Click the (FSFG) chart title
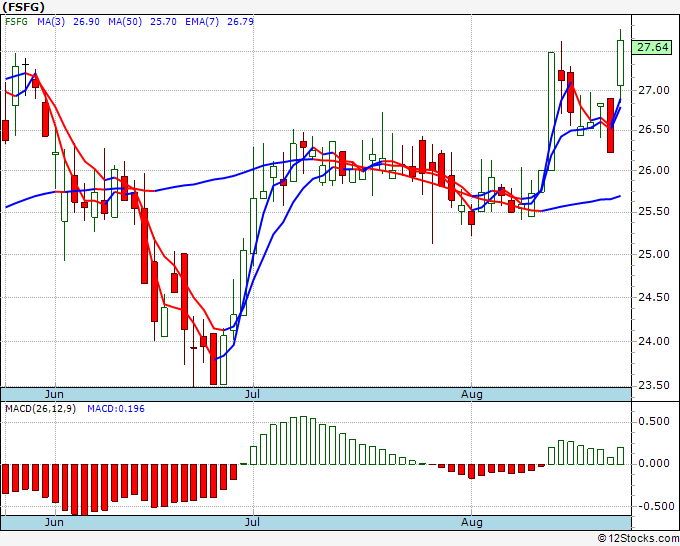The width and height of the screenshot is (680, 546). pyautogui.click(x=24, y=7)
